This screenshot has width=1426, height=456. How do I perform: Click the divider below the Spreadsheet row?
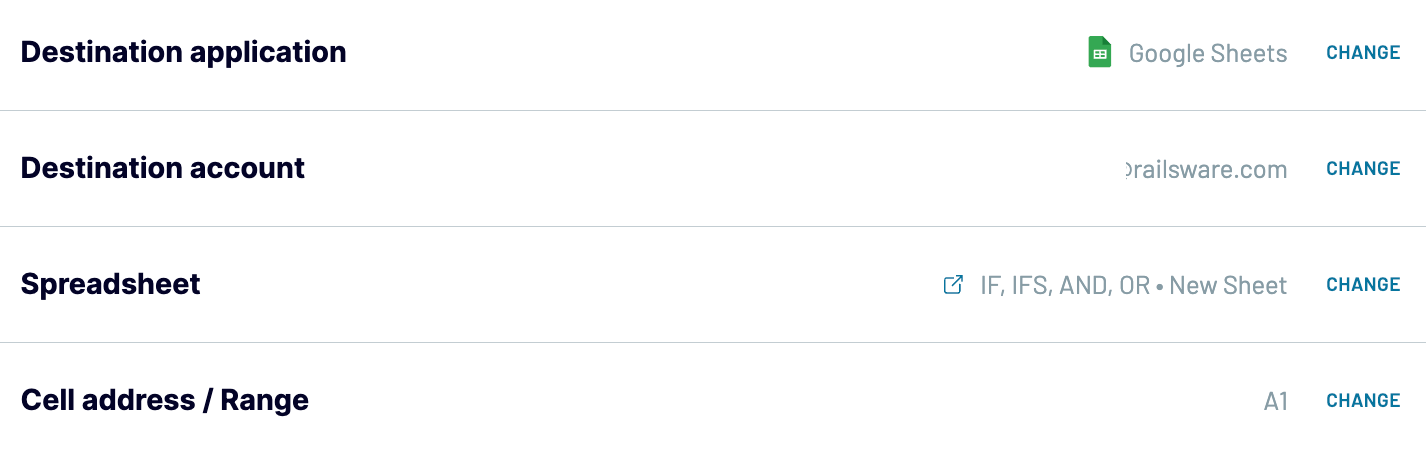click(713, 342)
